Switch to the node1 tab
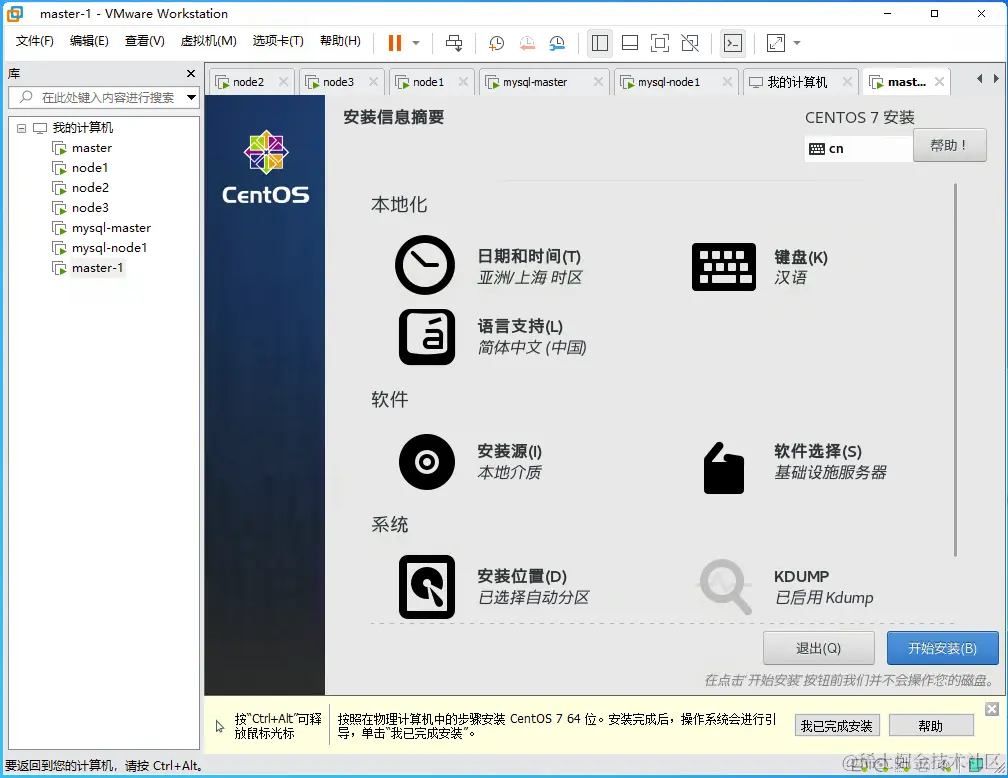The height and width of the screenshot is (778, 1008). [x=428, y=82]
